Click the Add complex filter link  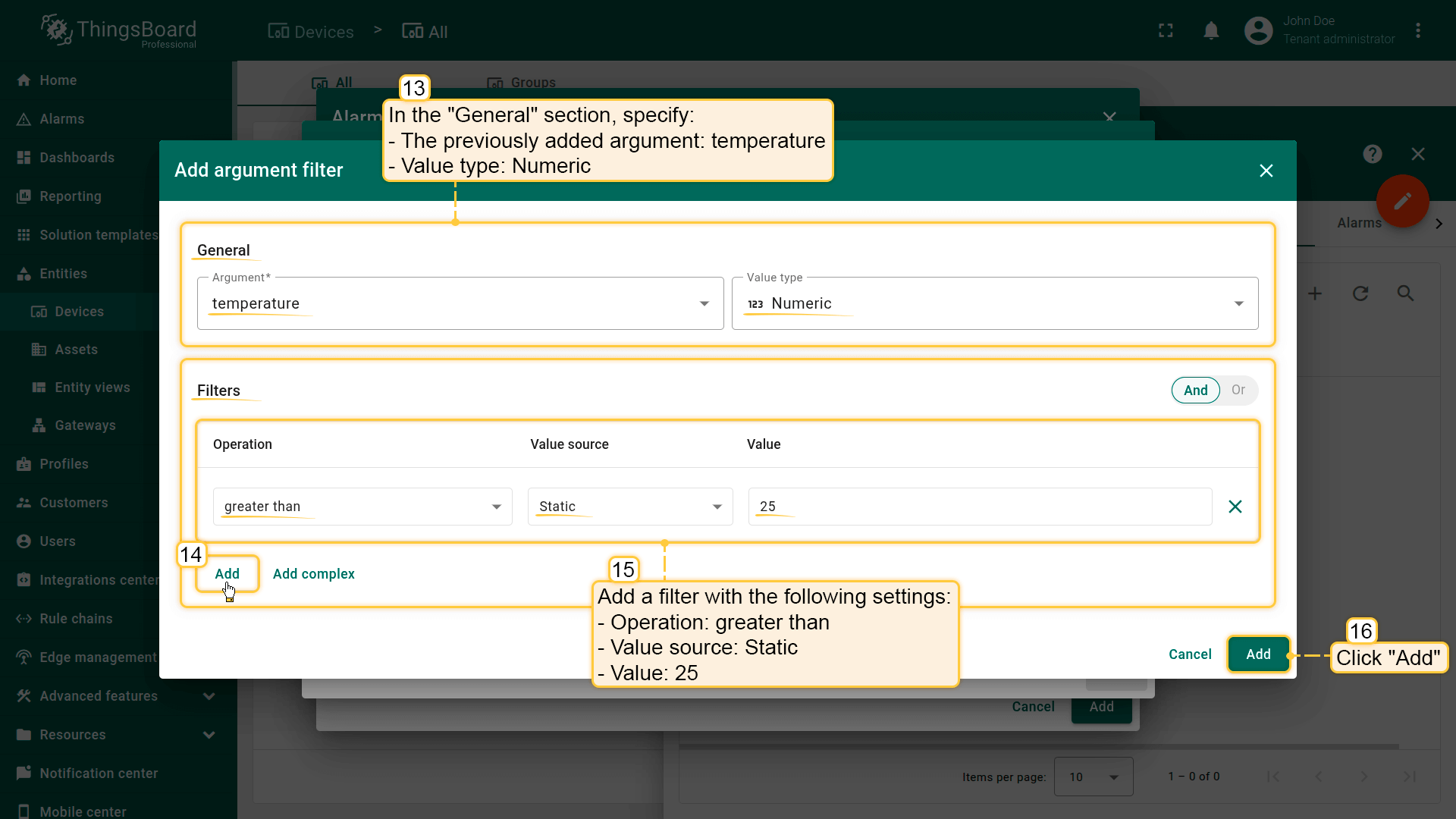(x=313, y=574)
